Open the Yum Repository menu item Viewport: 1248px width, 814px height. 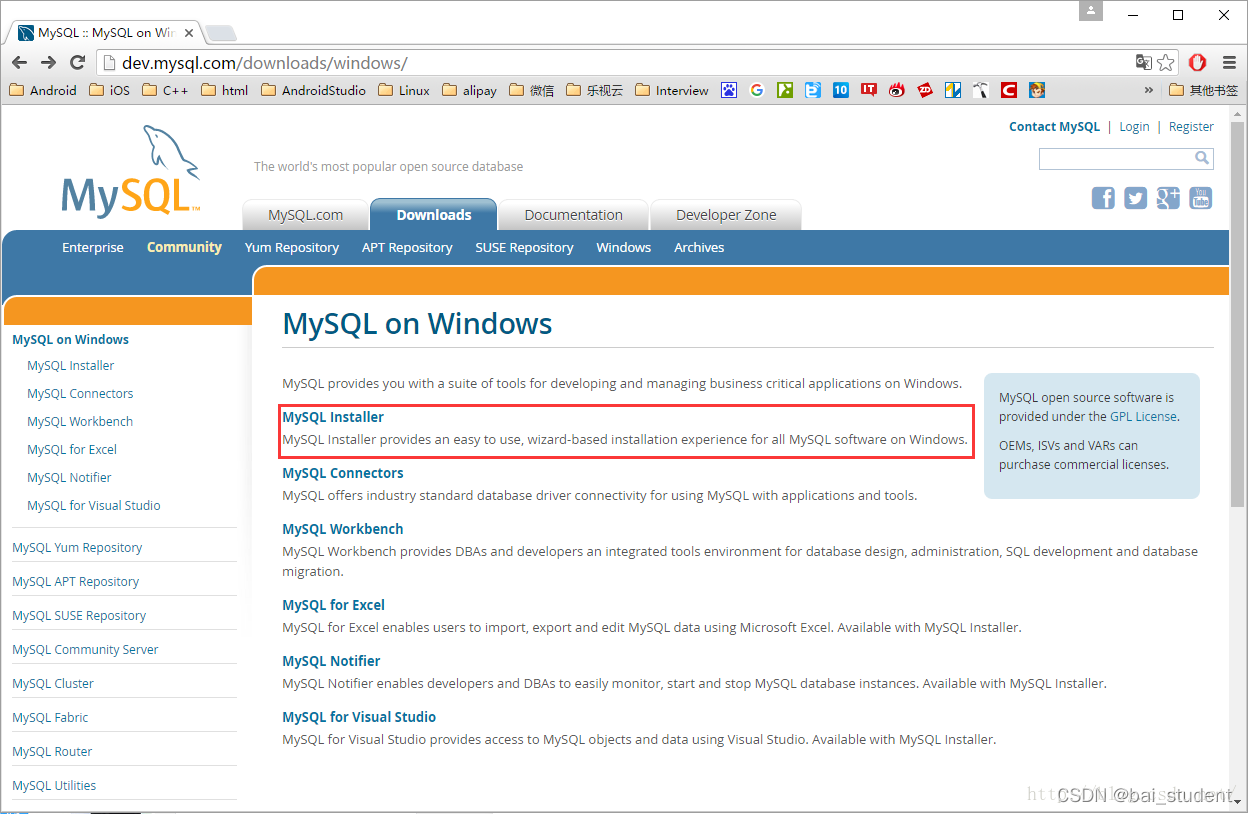coord(292,247)
